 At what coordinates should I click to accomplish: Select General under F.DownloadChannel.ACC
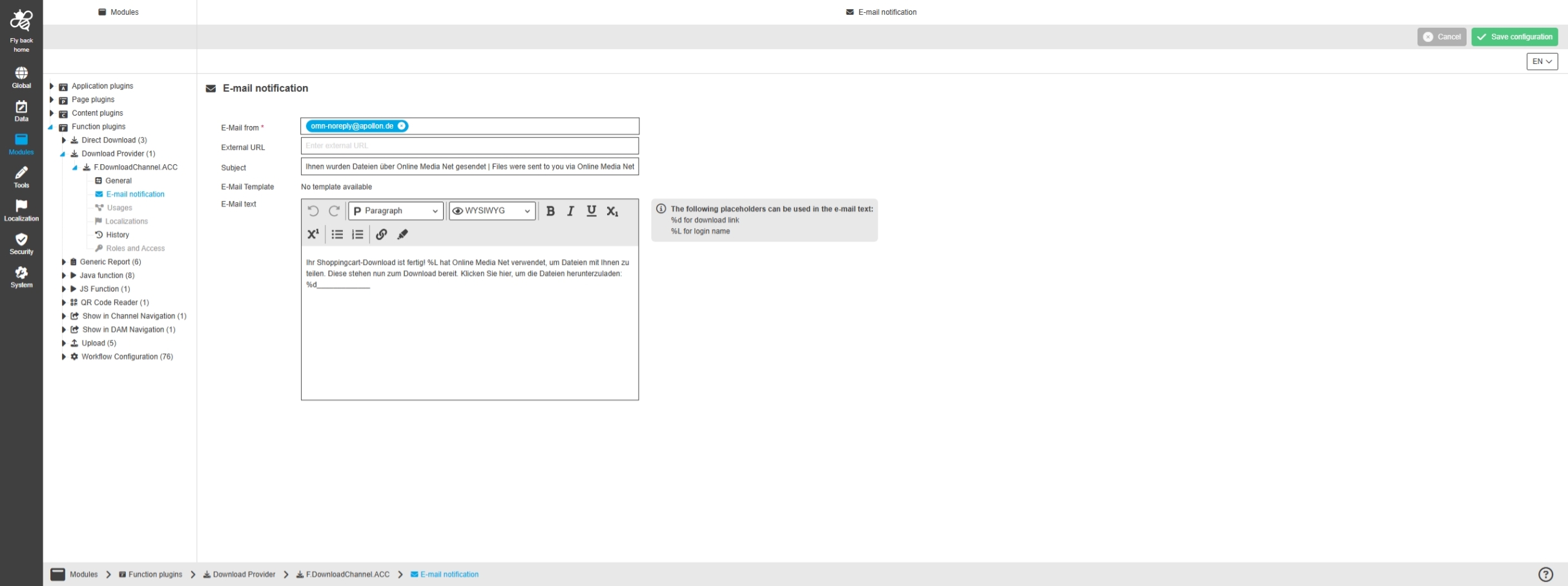click(113, 181)
